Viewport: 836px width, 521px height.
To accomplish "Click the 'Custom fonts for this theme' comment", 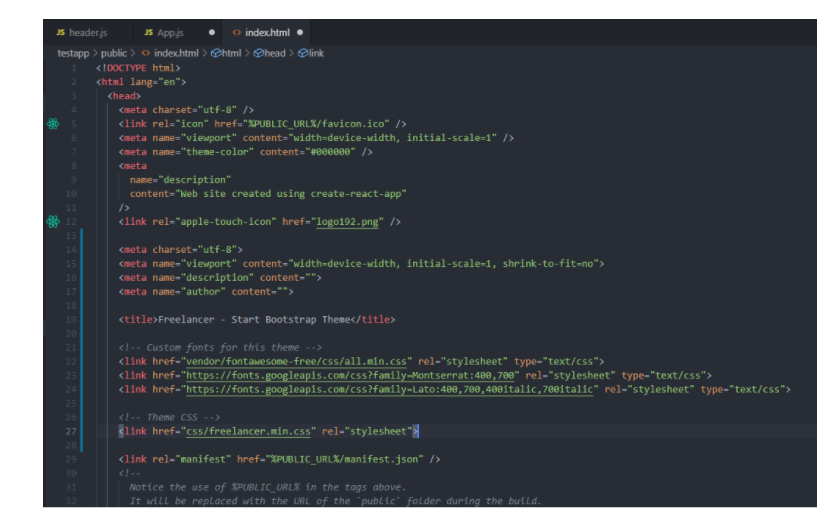I will click(220, 348).
